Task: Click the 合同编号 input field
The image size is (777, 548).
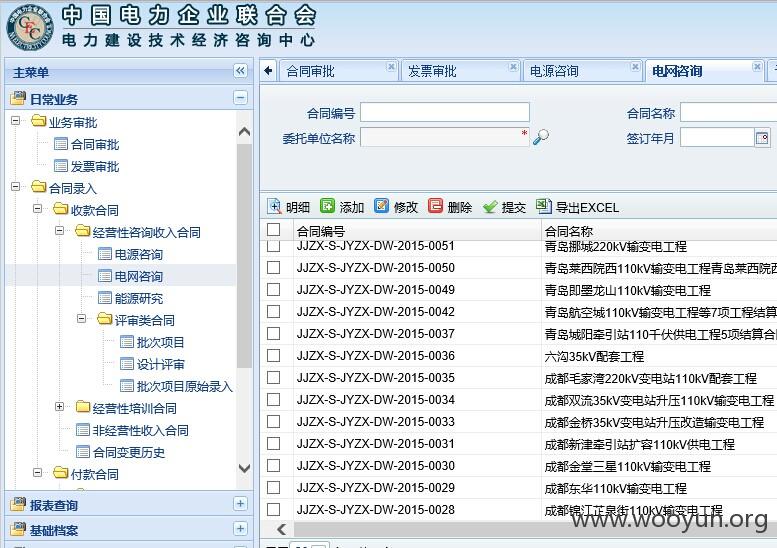Action: coord(444,112)
